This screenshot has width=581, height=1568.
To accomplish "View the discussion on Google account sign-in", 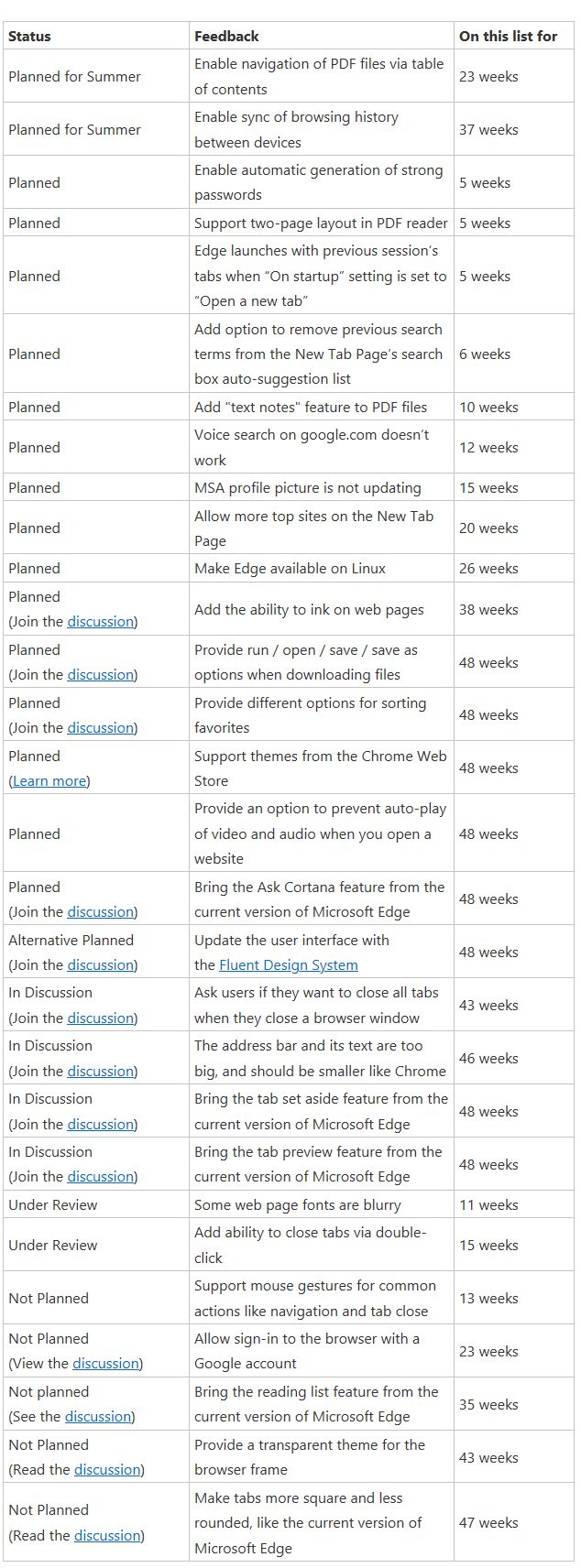I will 105,1364.
